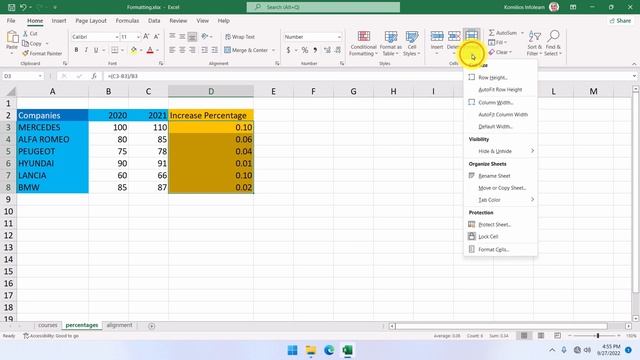
Task: Click the AutoSum button
Action: click(503, 33)
